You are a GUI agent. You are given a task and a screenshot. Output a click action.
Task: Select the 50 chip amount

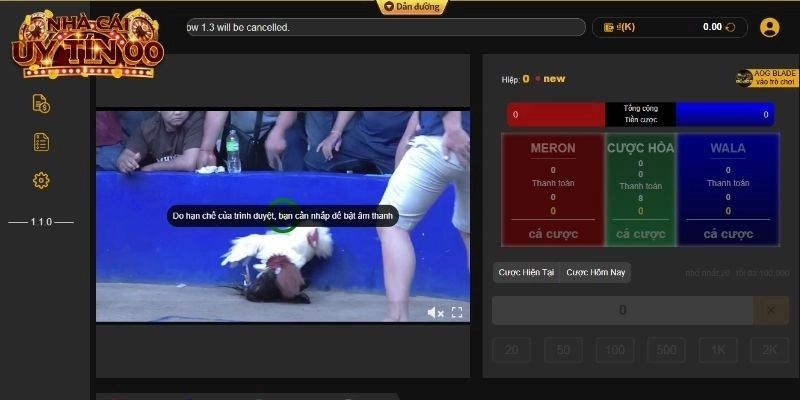pyautogui.click(x=563, y=350)
